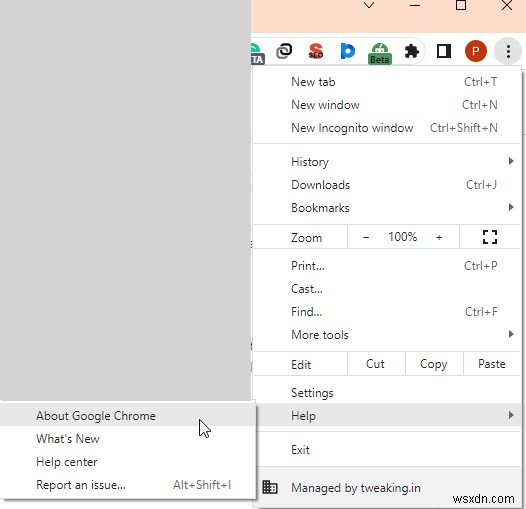
Task: Open Settings from the menu
Action: tap(387, 393)
